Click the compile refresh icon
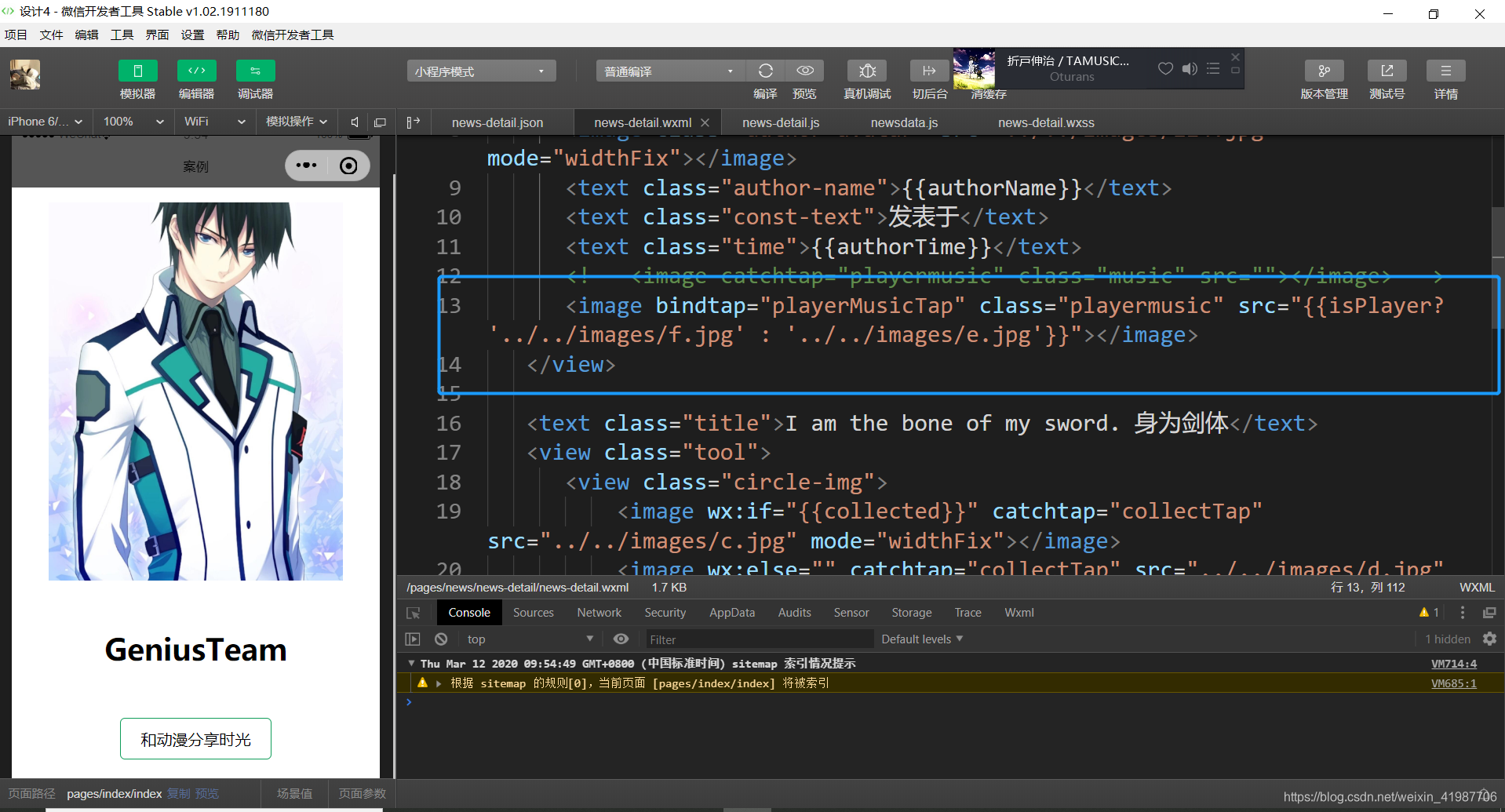 (765, 71)
